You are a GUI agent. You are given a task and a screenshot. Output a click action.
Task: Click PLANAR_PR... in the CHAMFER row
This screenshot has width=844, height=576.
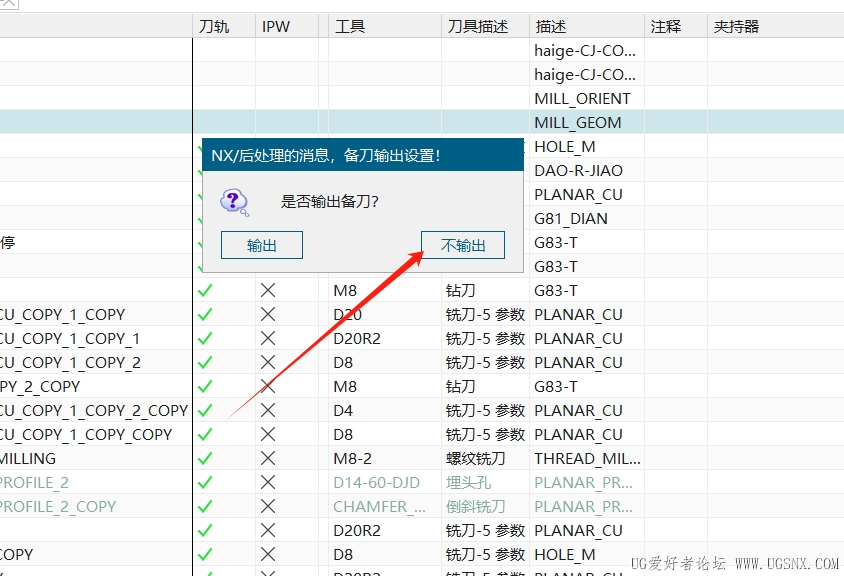click(x=583, y=507)
